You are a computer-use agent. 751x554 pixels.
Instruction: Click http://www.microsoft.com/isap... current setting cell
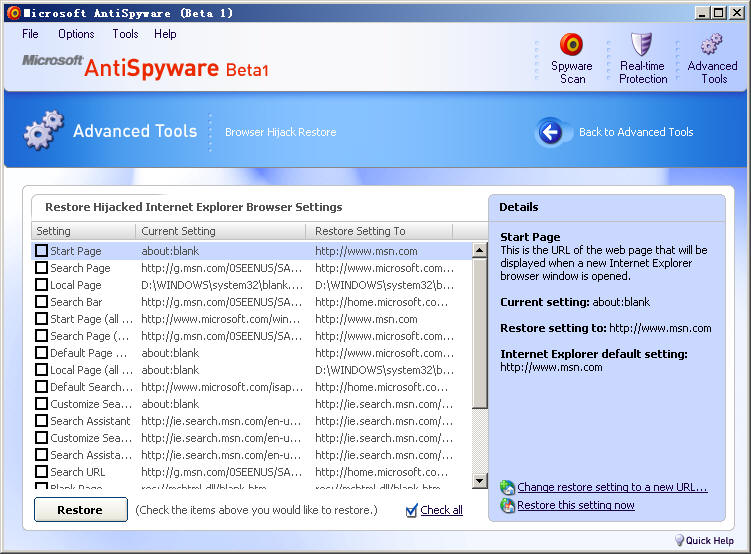coord(222,387)
